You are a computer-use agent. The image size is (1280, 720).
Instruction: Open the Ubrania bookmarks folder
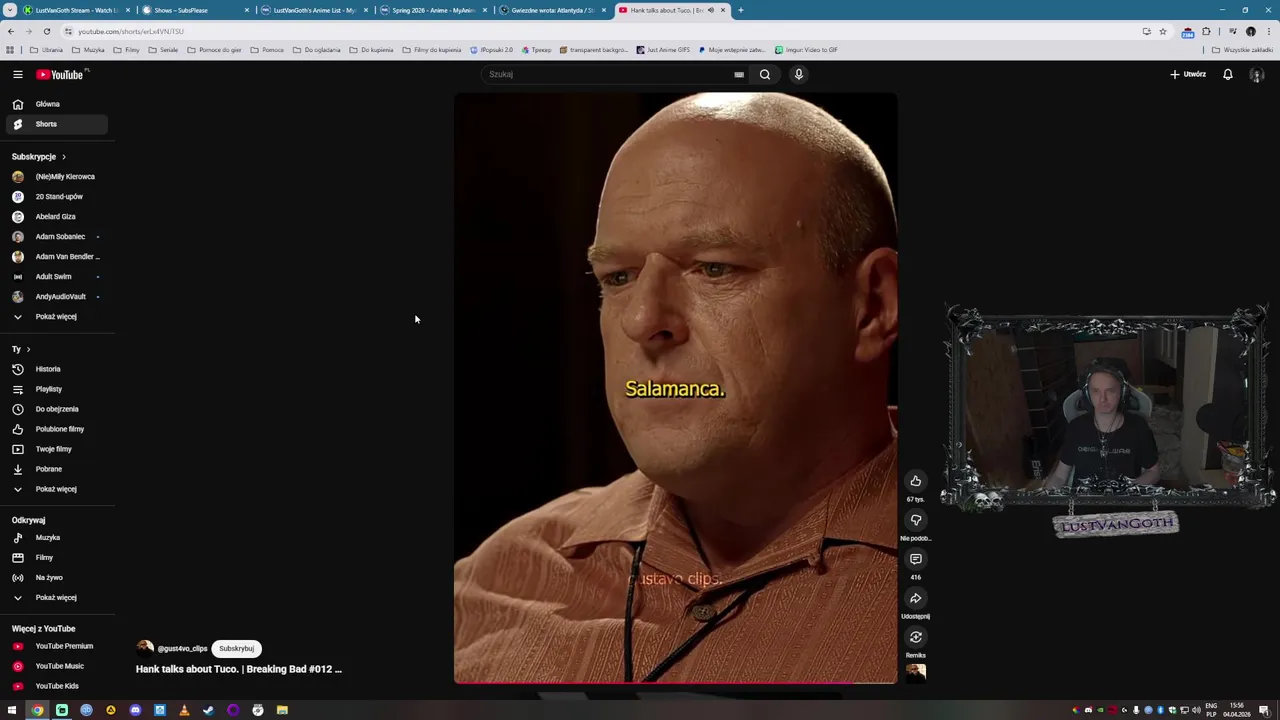click(x=46, y=50)
